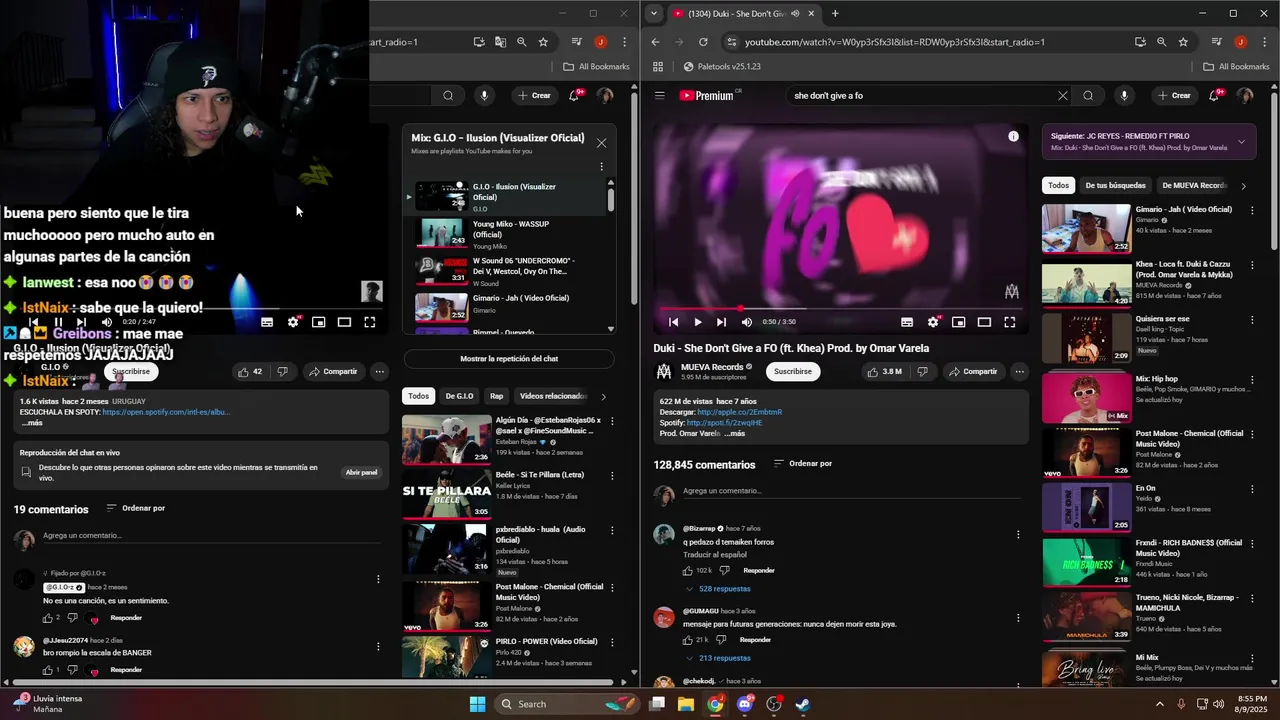Open Ordenar por under 128,845 comentarios
This screenshot has height=720, width=1280.
tap(802, 464)
